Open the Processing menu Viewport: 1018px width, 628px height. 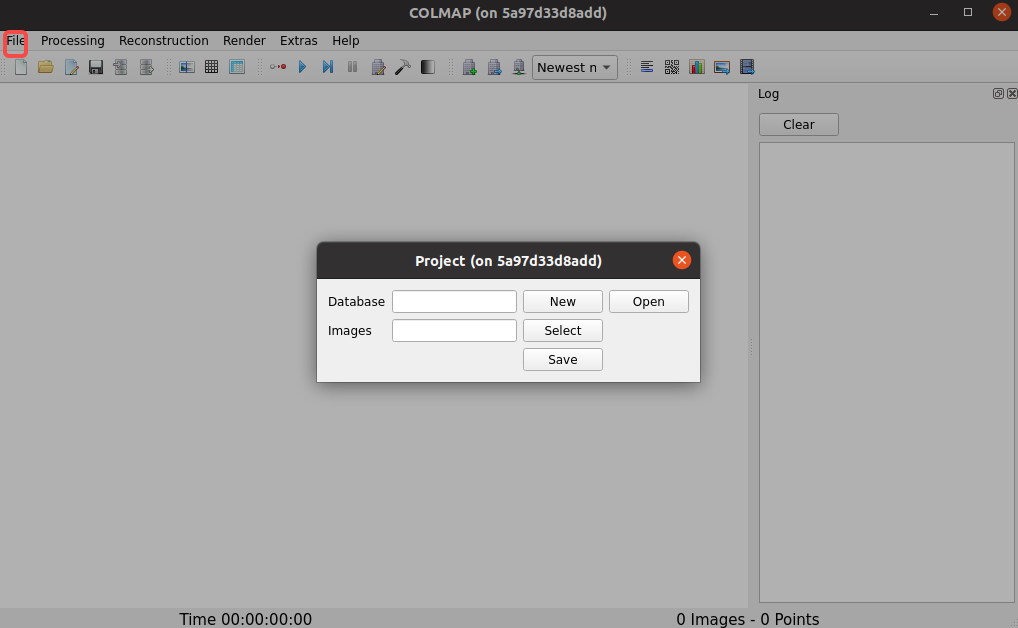tap(73, 41)
